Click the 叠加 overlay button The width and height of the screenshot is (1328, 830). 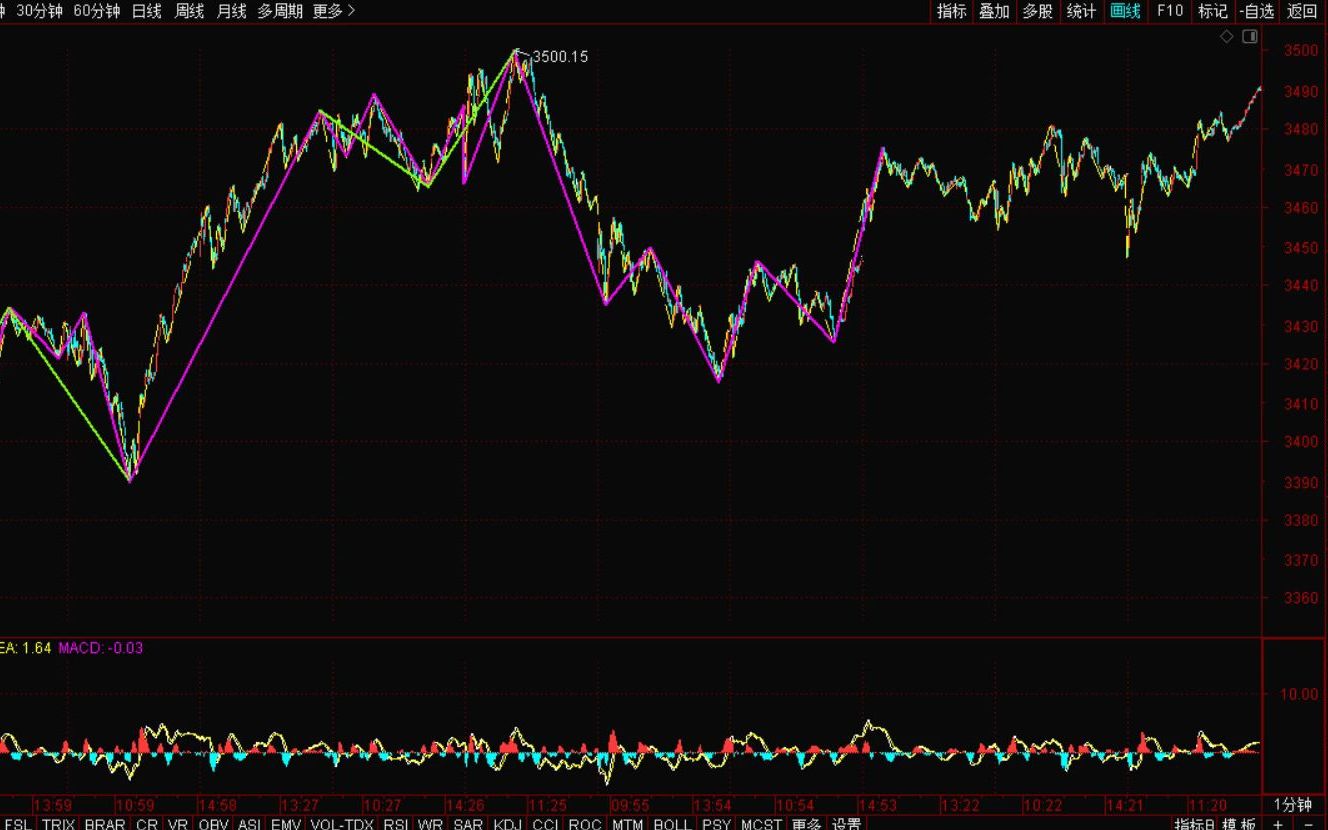pos(994,11)
